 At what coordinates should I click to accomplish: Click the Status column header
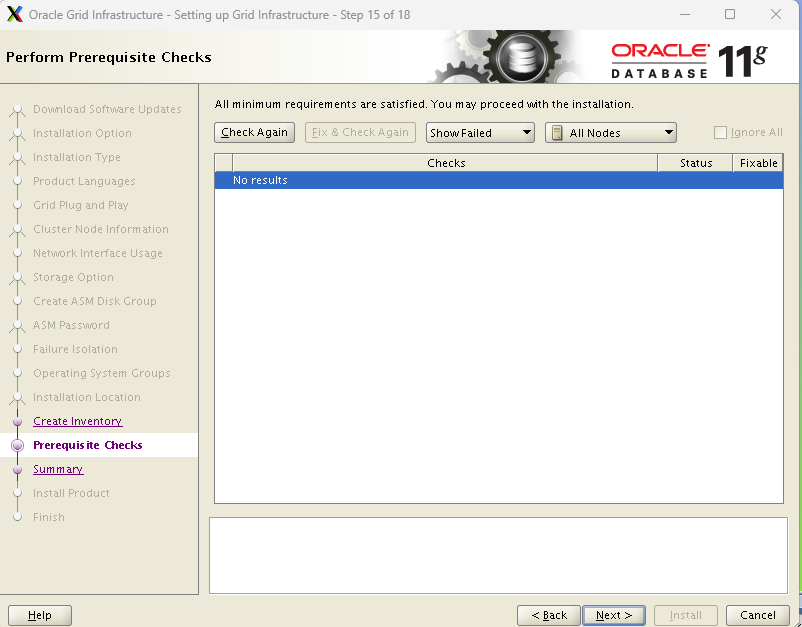(x=696, y=163)
